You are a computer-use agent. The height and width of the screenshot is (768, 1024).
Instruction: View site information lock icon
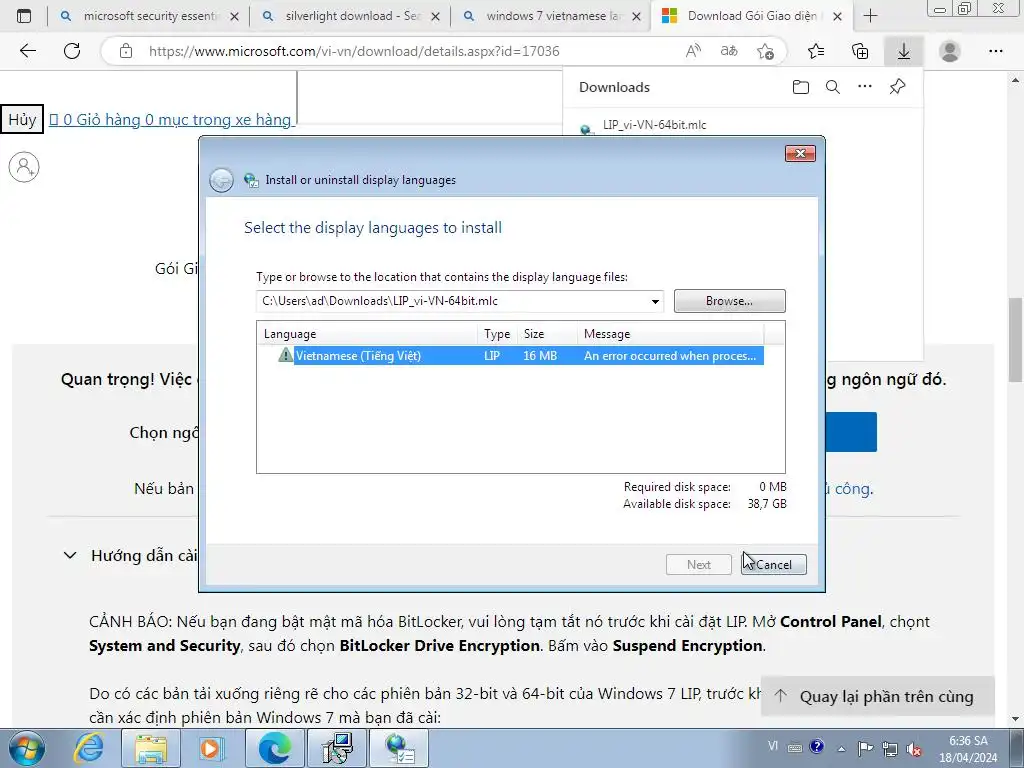coord(126,51)
